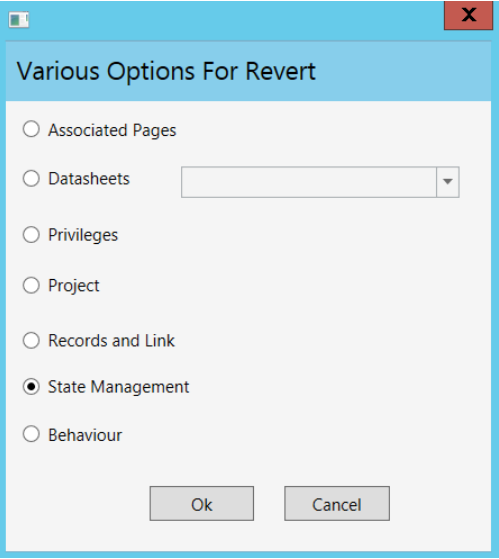
Task: Click the Various Options For Revert heading
Action: point(166,71)
